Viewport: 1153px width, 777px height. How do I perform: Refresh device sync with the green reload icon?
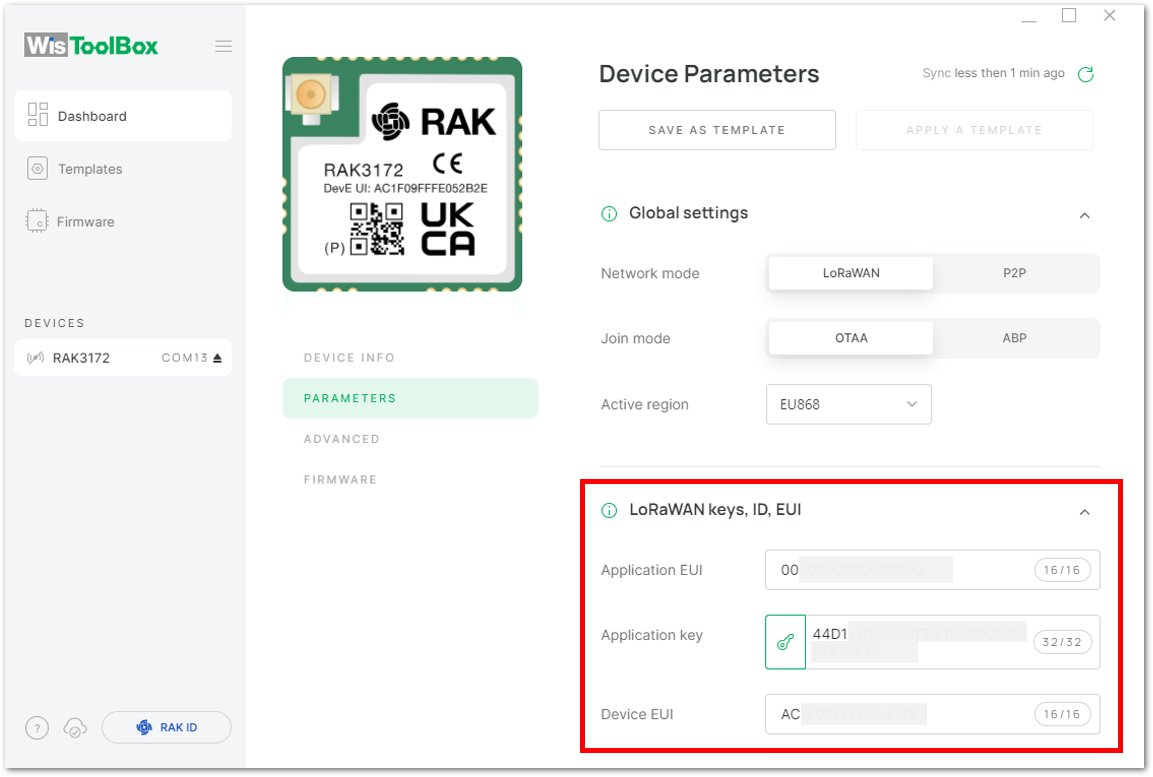click(1086, 74)
